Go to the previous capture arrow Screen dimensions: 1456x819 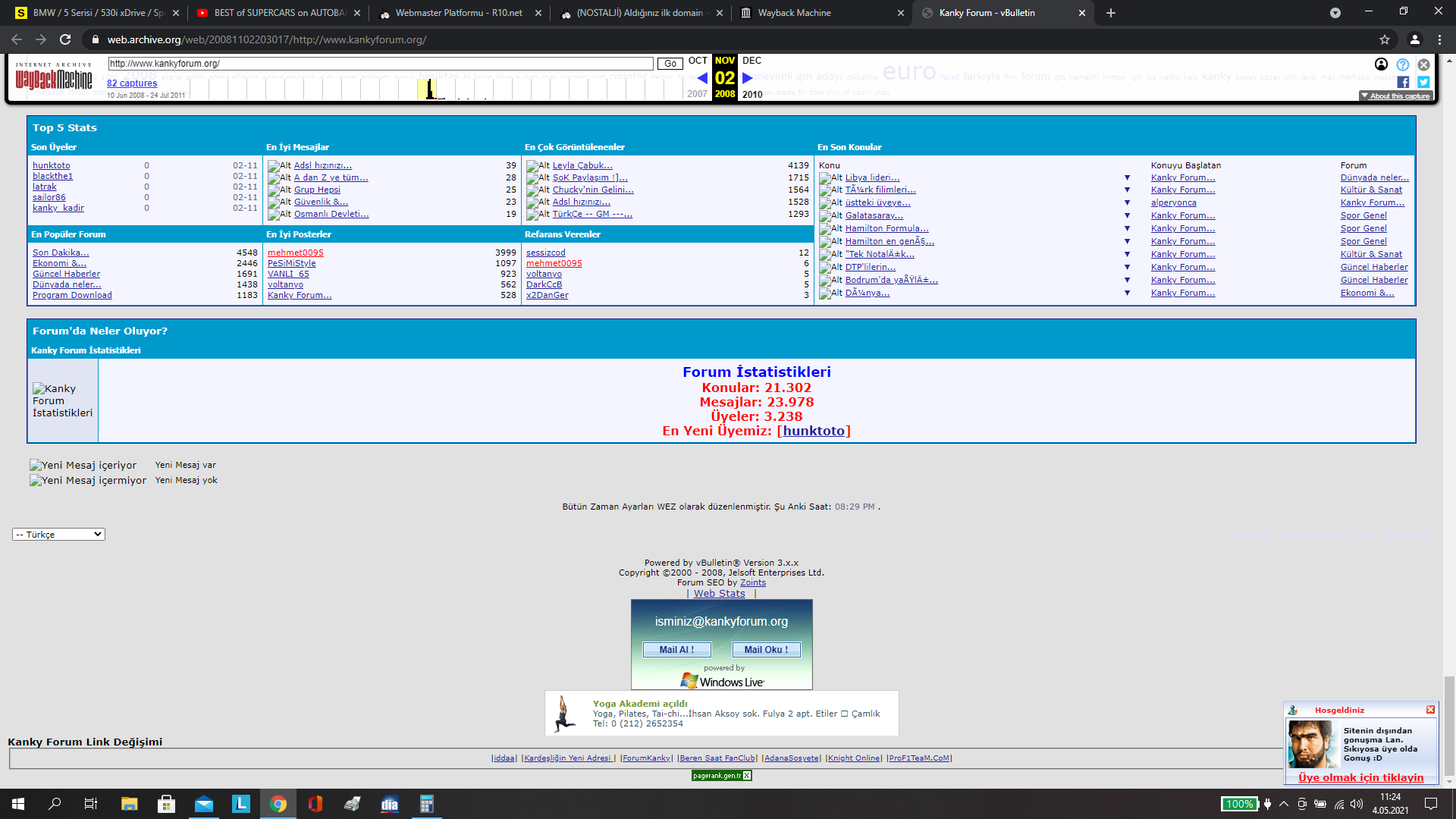[x=702, y=77]
